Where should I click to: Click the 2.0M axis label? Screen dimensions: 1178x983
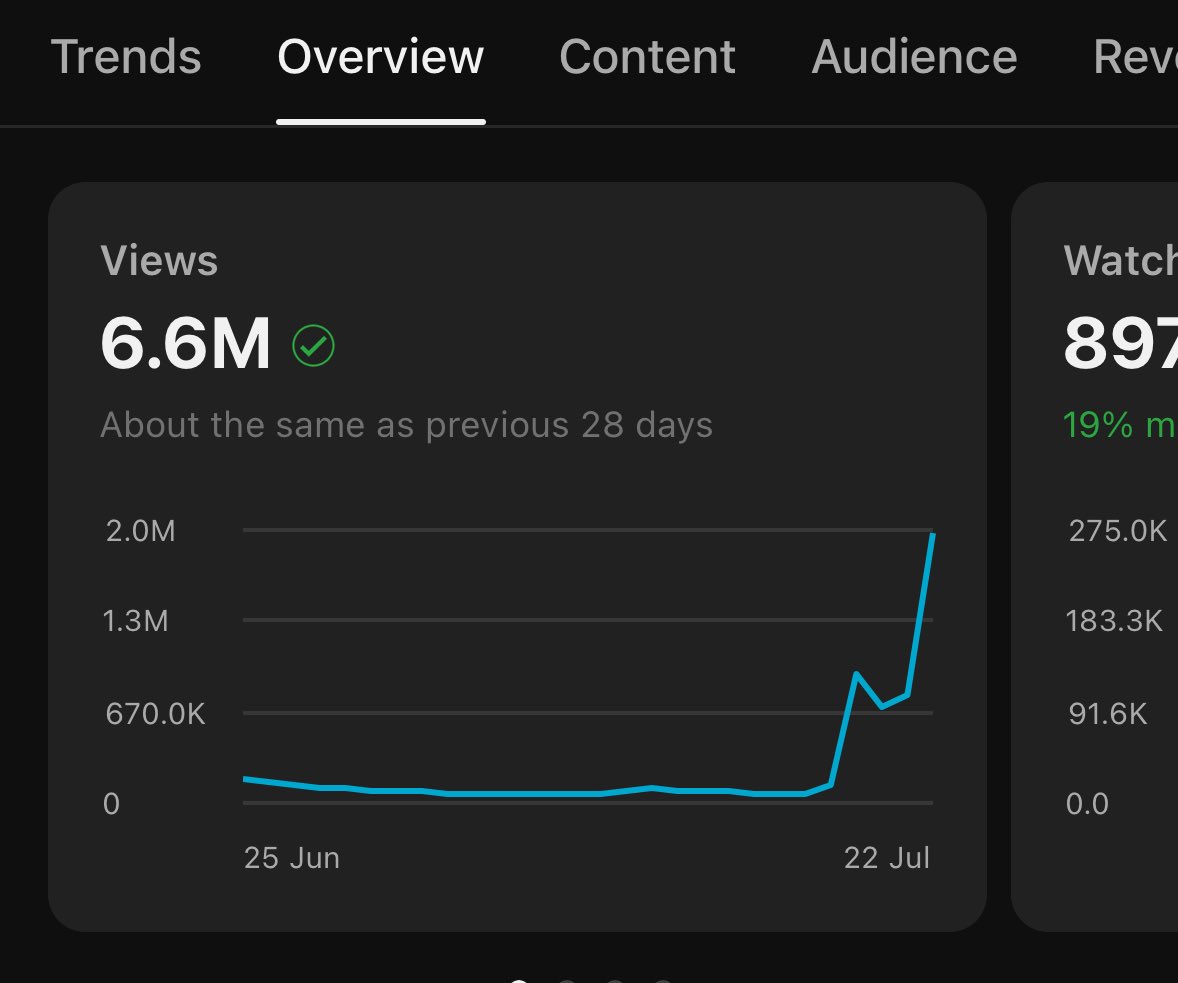pos(140,531)
